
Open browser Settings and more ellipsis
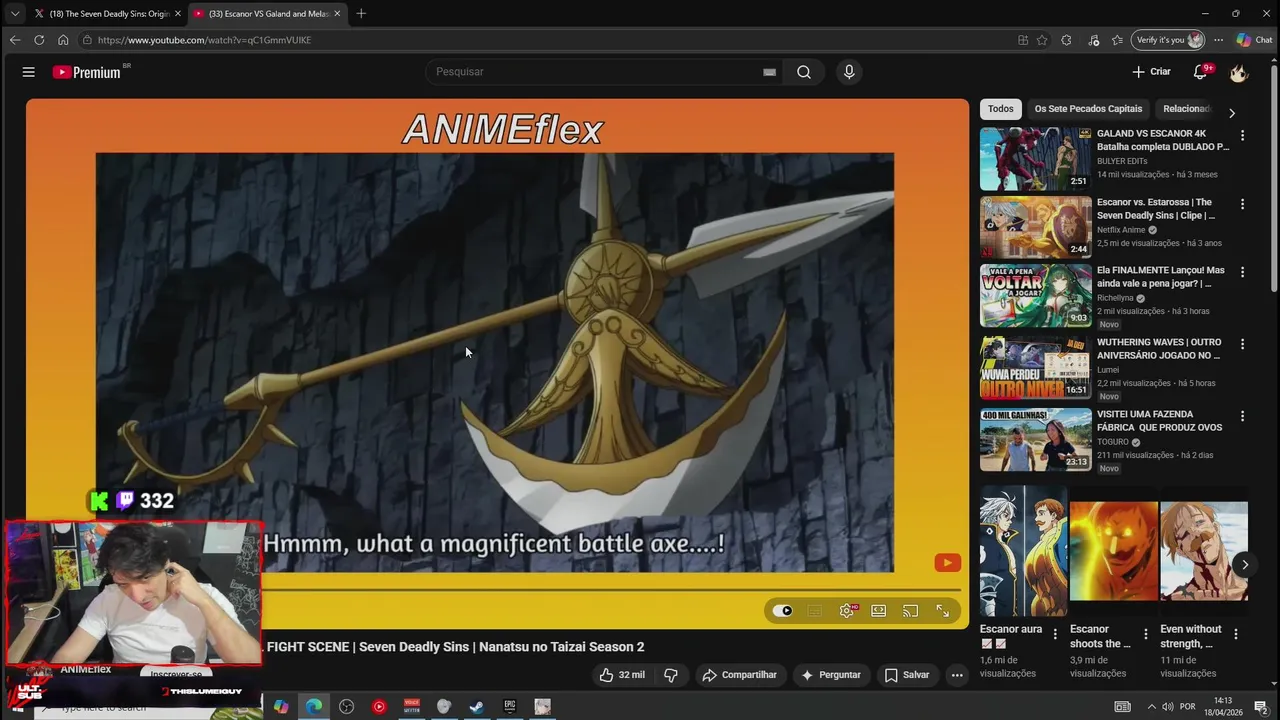(x=1218, y=40)
